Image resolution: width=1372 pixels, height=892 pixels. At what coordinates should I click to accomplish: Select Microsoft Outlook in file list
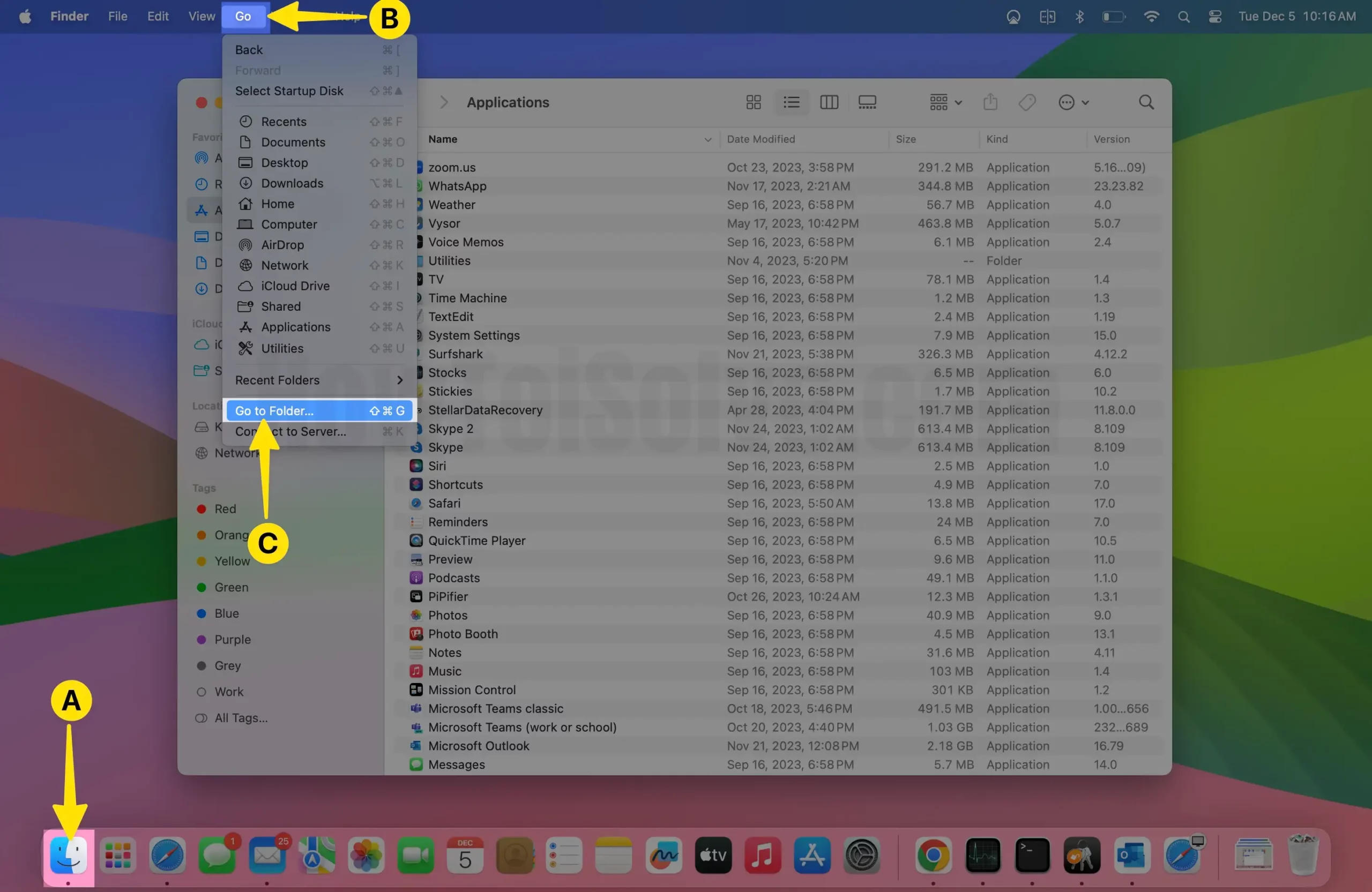coord(779,746)
